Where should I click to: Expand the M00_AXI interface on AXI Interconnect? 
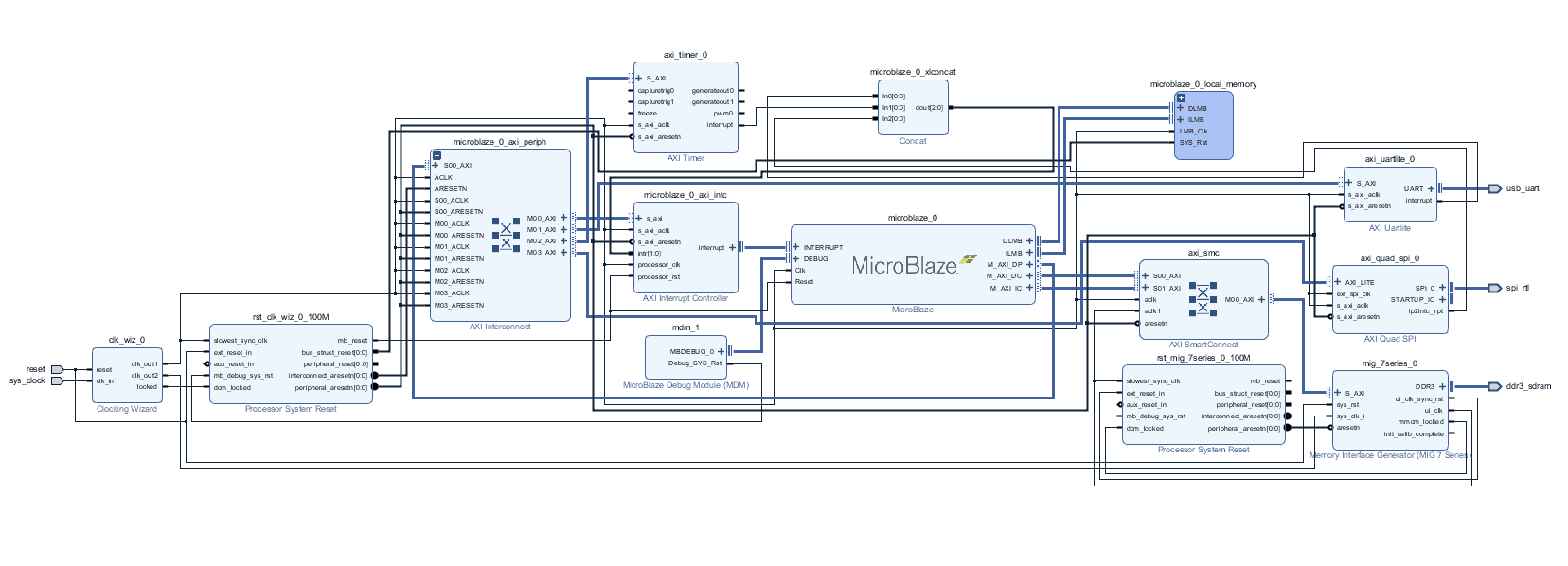[563, 218]
